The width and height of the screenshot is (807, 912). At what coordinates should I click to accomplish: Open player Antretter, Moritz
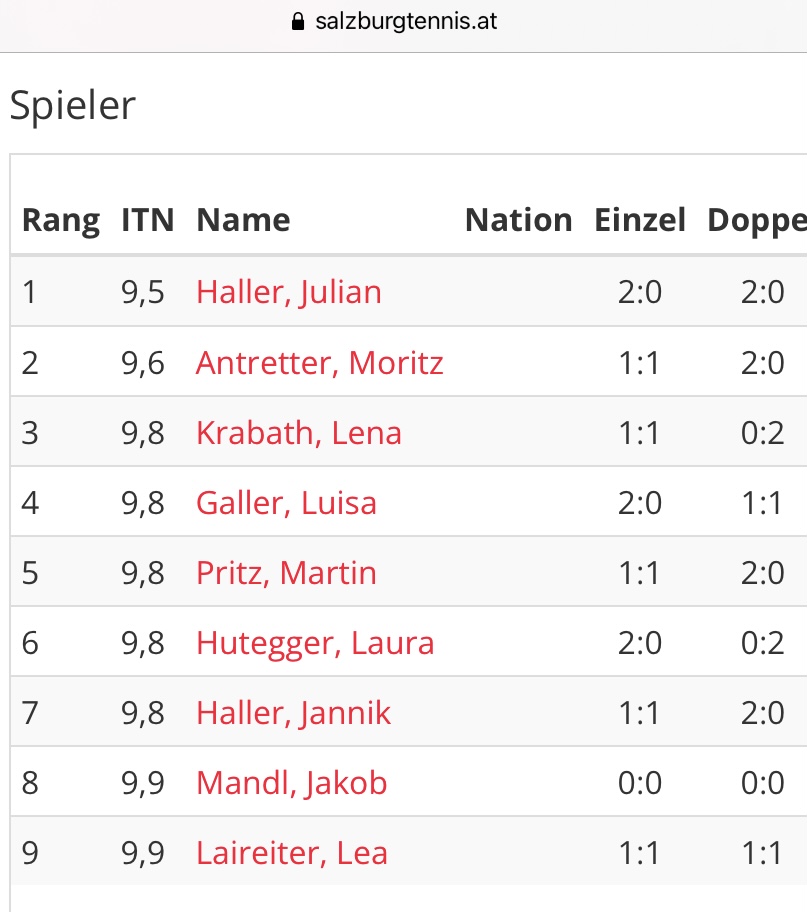pyautogui.click(x=319, y=363)
